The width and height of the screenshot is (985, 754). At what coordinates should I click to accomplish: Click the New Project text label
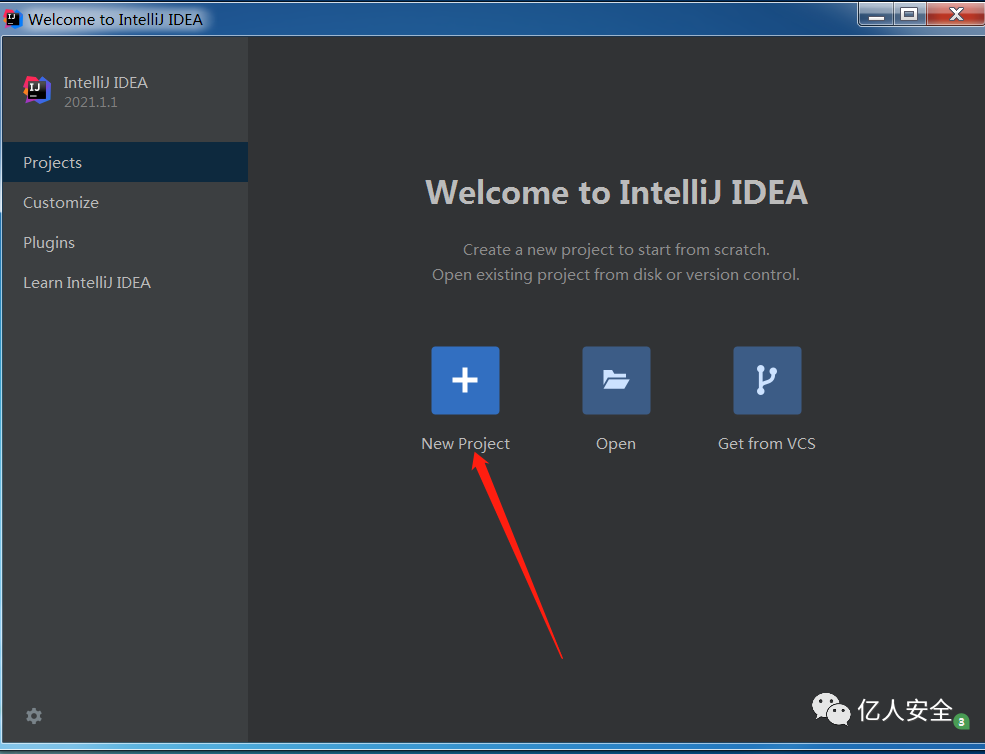(x=465, y=444)
